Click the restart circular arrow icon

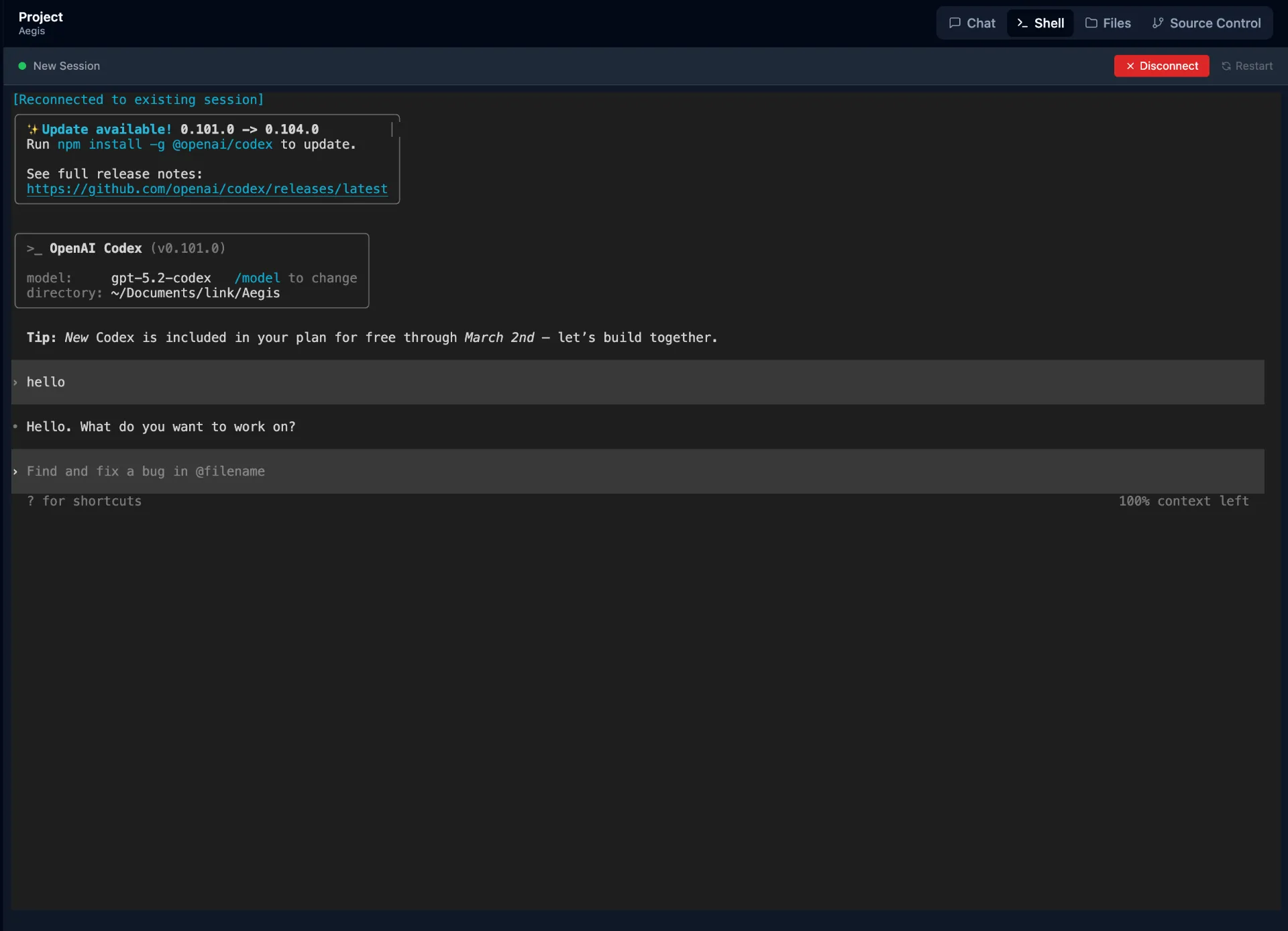1227,66
